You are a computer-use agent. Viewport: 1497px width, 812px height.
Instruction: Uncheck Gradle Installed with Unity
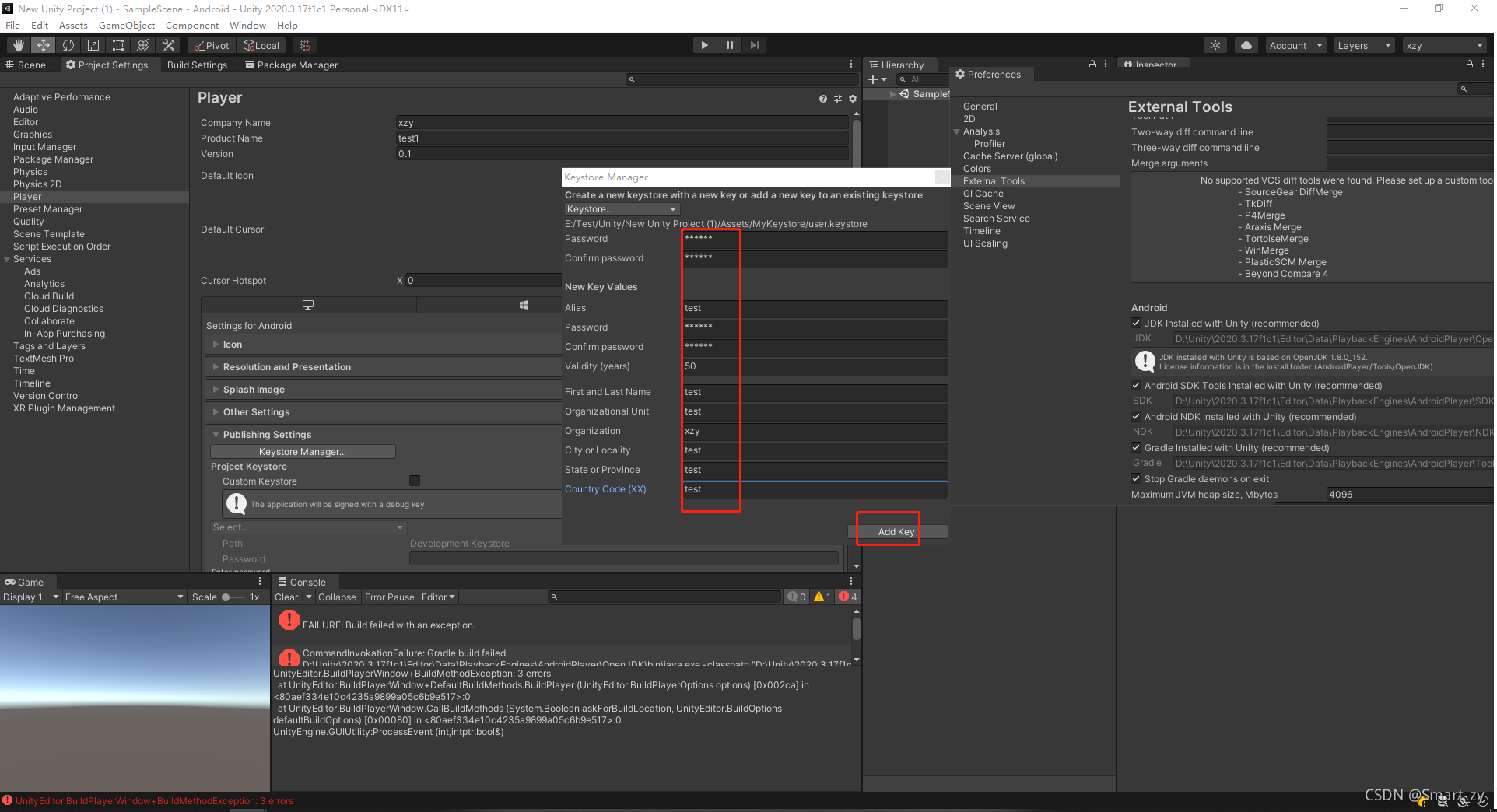click(1136, 447)
